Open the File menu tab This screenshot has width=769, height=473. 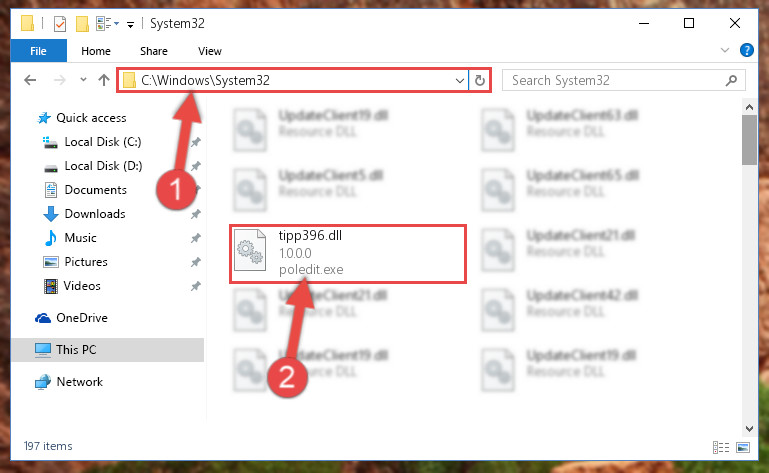[38, 51]
